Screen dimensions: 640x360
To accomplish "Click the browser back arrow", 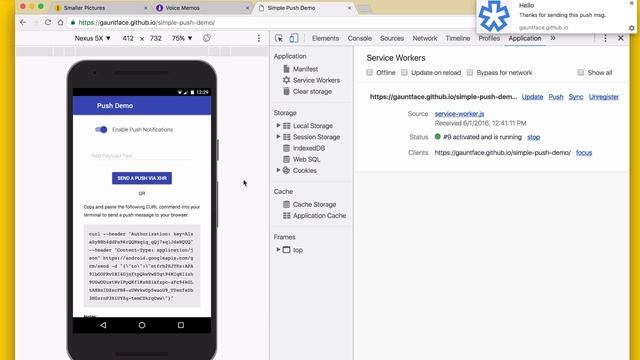I will (23, 22).
